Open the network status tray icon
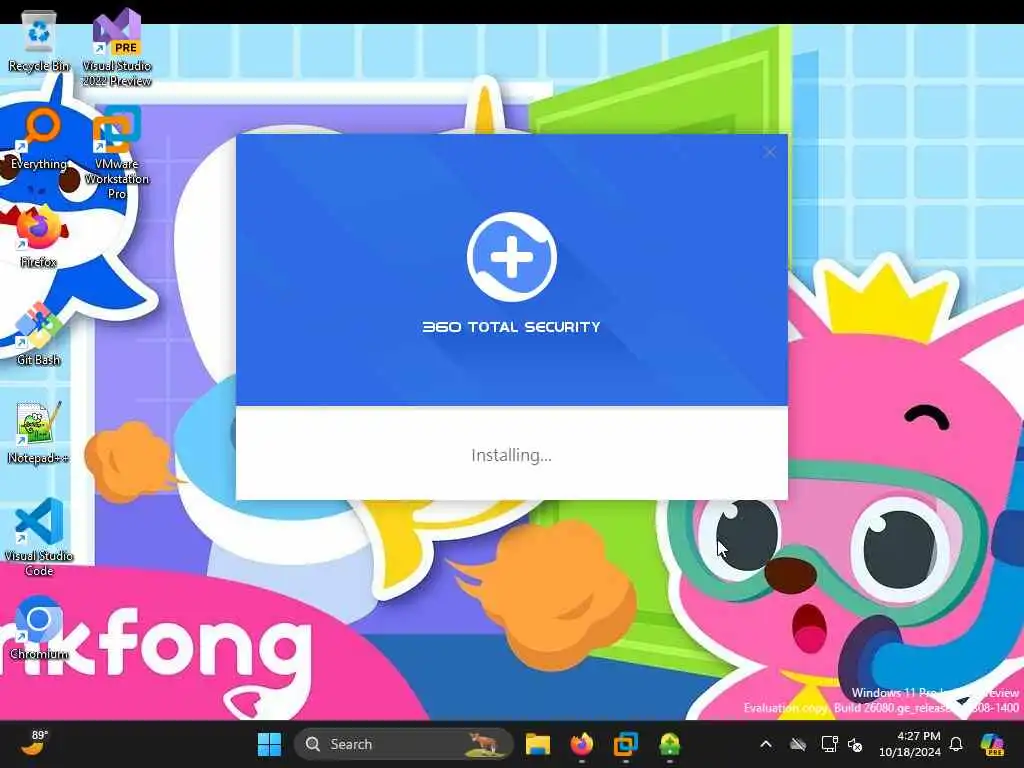This screenshot has height=768, width=1024. [829, 744]
